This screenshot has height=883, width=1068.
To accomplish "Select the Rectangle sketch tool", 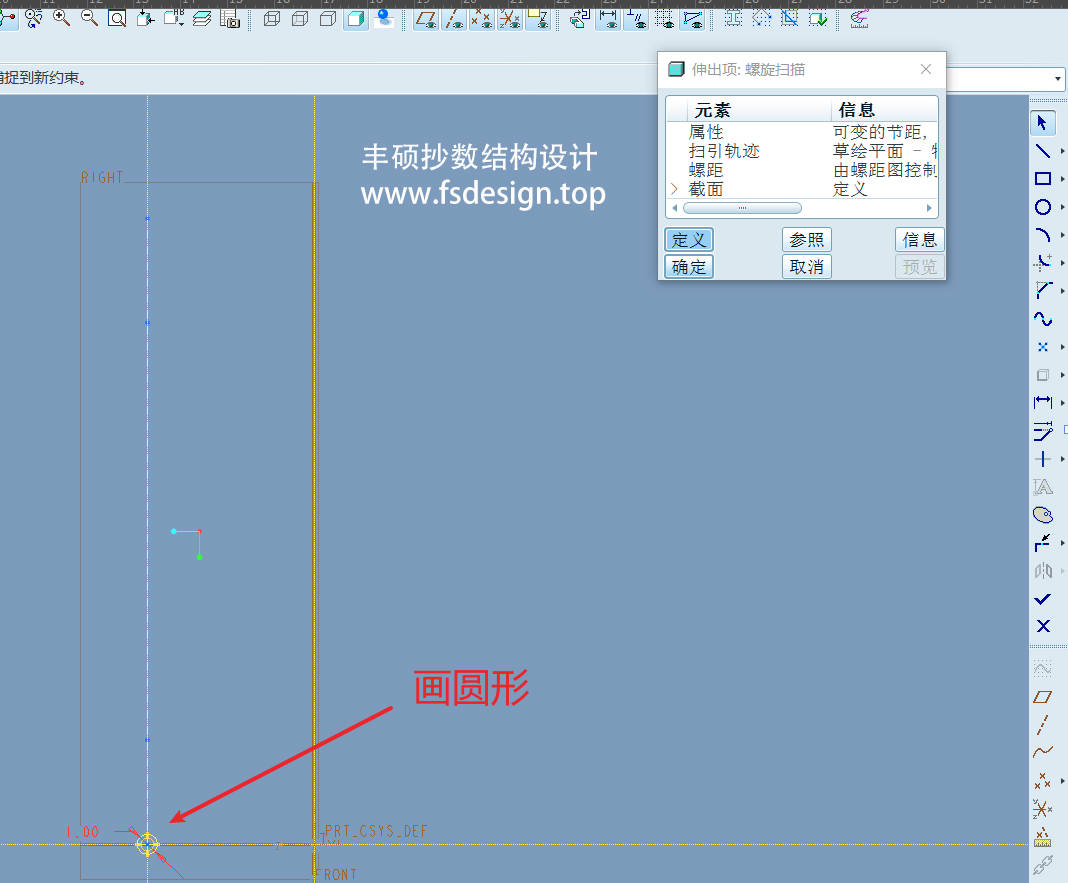I will [1042, 179].
